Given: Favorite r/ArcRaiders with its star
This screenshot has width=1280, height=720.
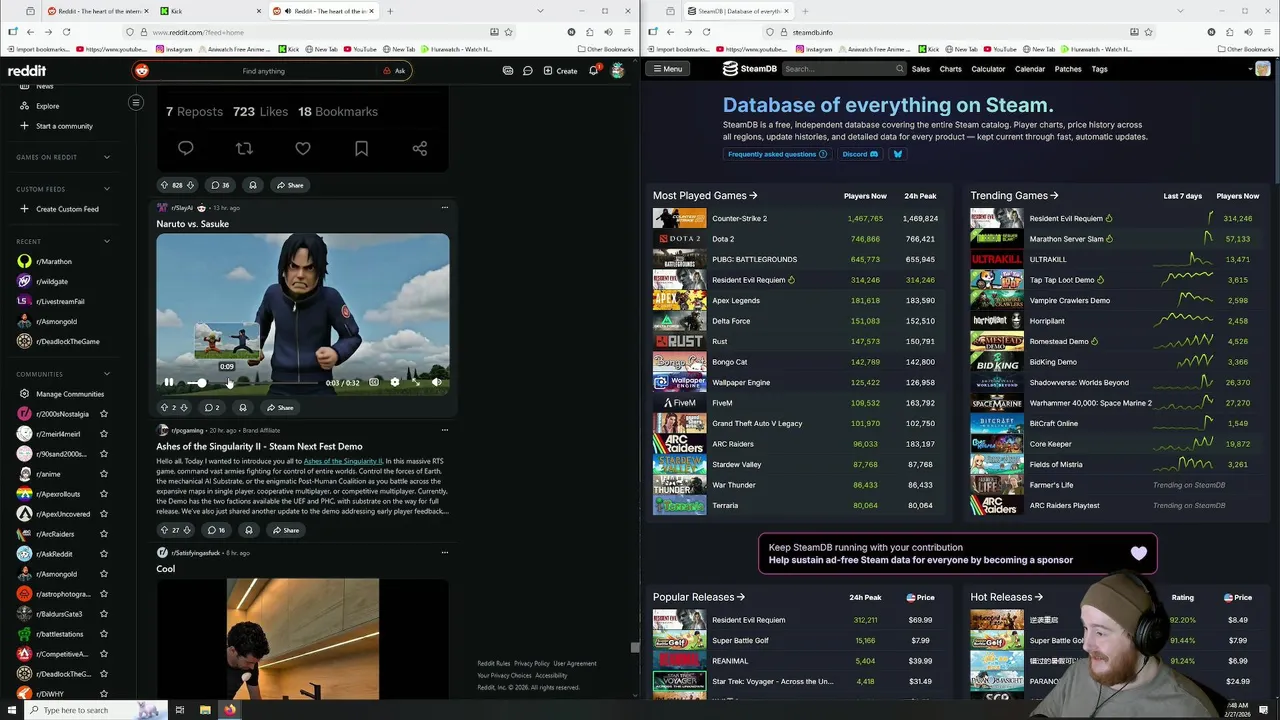Looking at the screenshot, I should (103, 534).
